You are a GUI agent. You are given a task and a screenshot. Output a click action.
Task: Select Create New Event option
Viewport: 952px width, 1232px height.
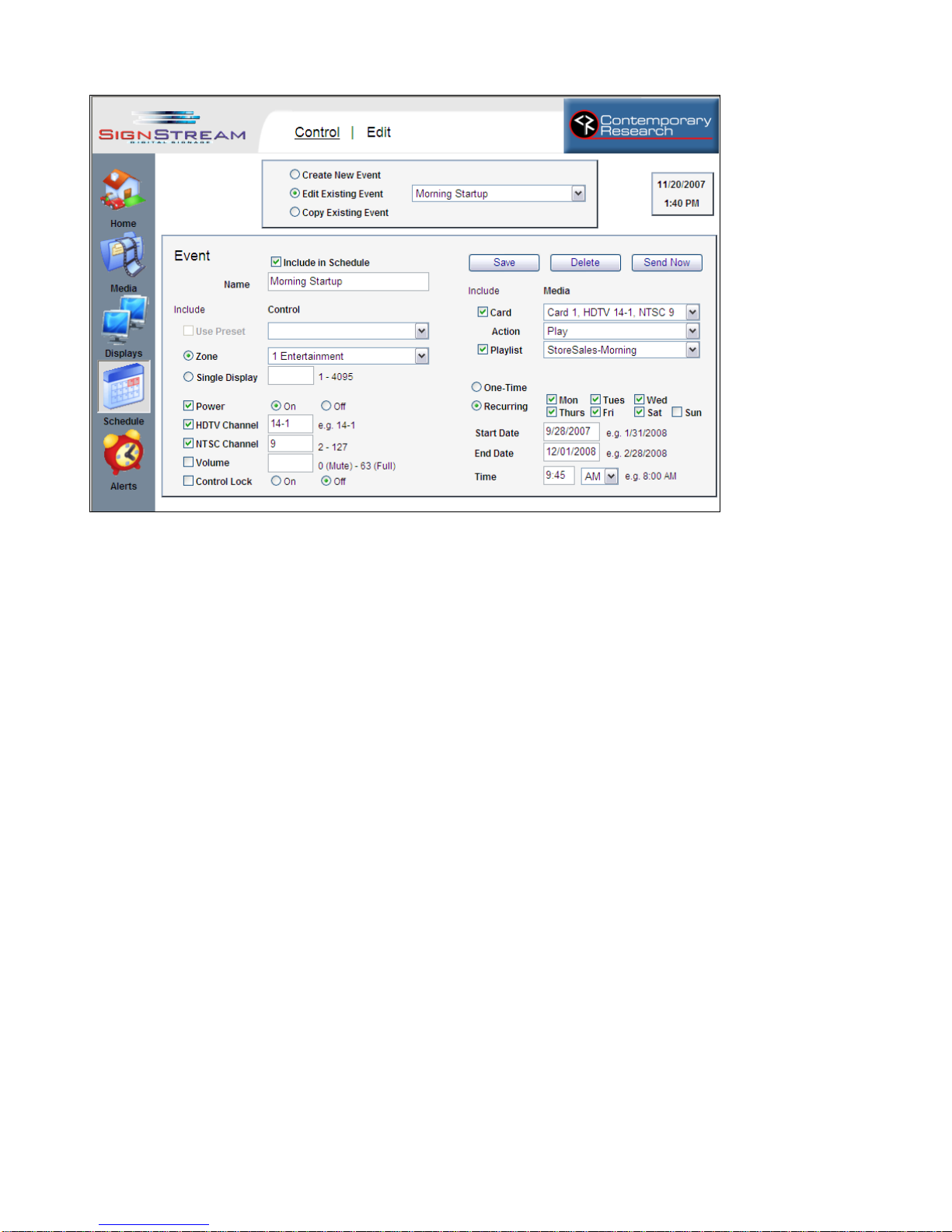tap(295, 175)
